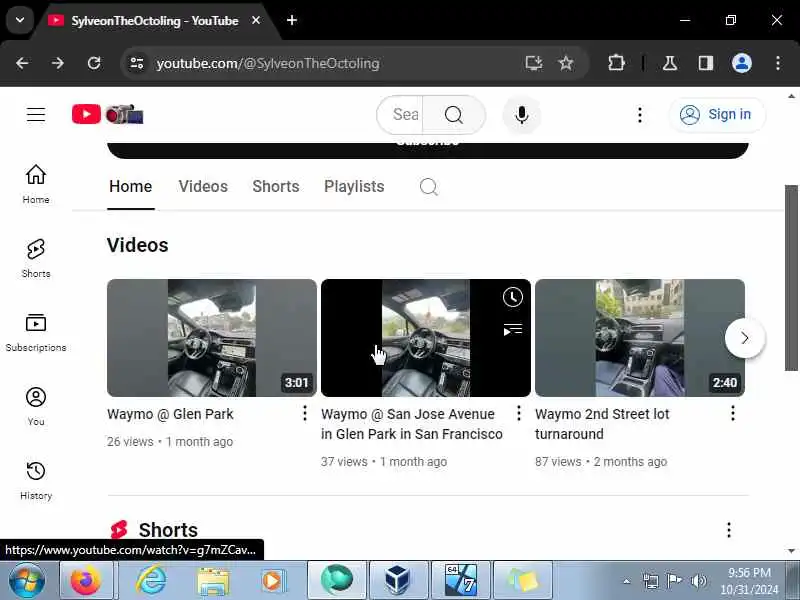Click the scrollbar down arrow
This screenshot has height=600, width=800.
(x=791, y=551)
